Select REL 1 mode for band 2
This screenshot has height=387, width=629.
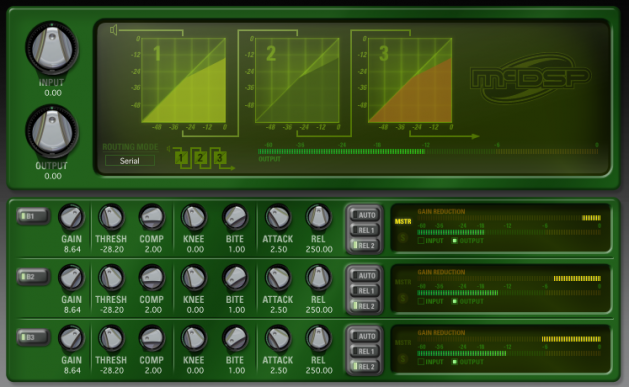pos(364,291)
